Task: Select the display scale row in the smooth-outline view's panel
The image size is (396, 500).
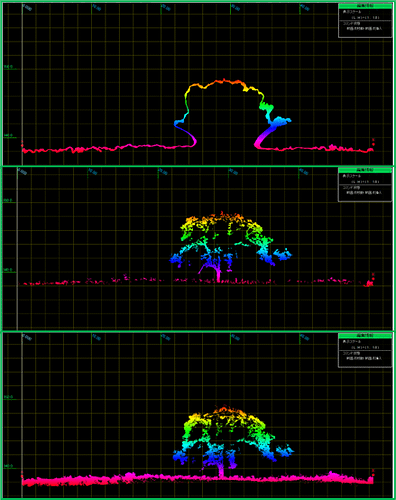Action: [365, 15]
